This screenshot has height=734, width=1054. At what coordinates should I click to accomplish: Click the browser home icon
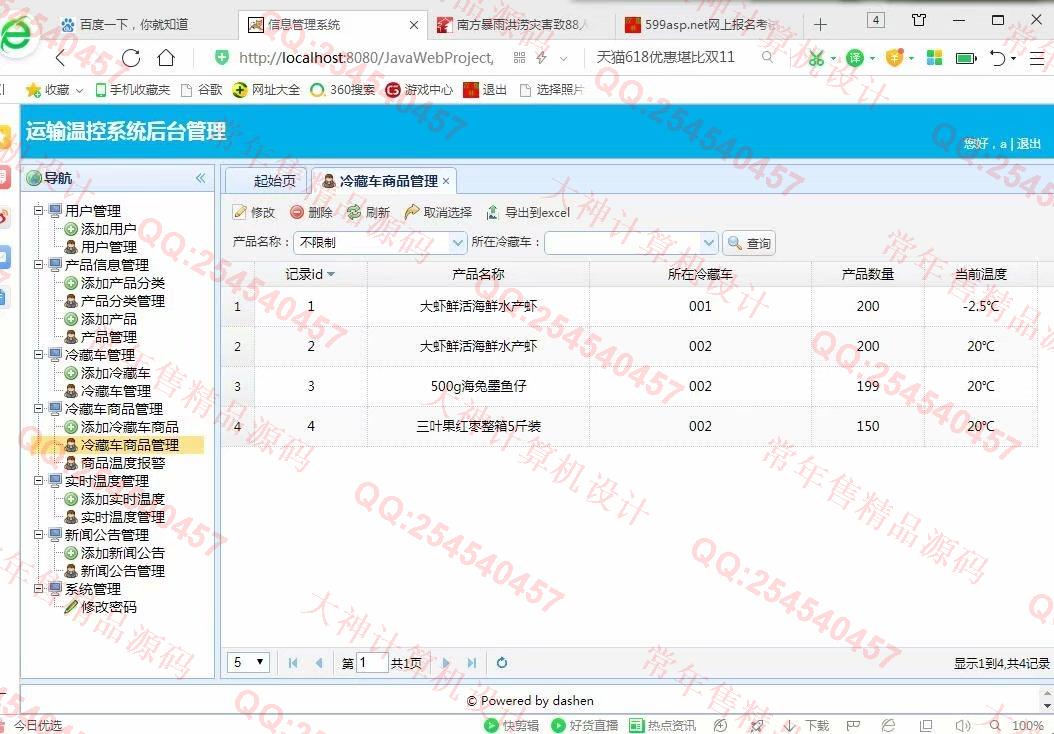[166, 58]
